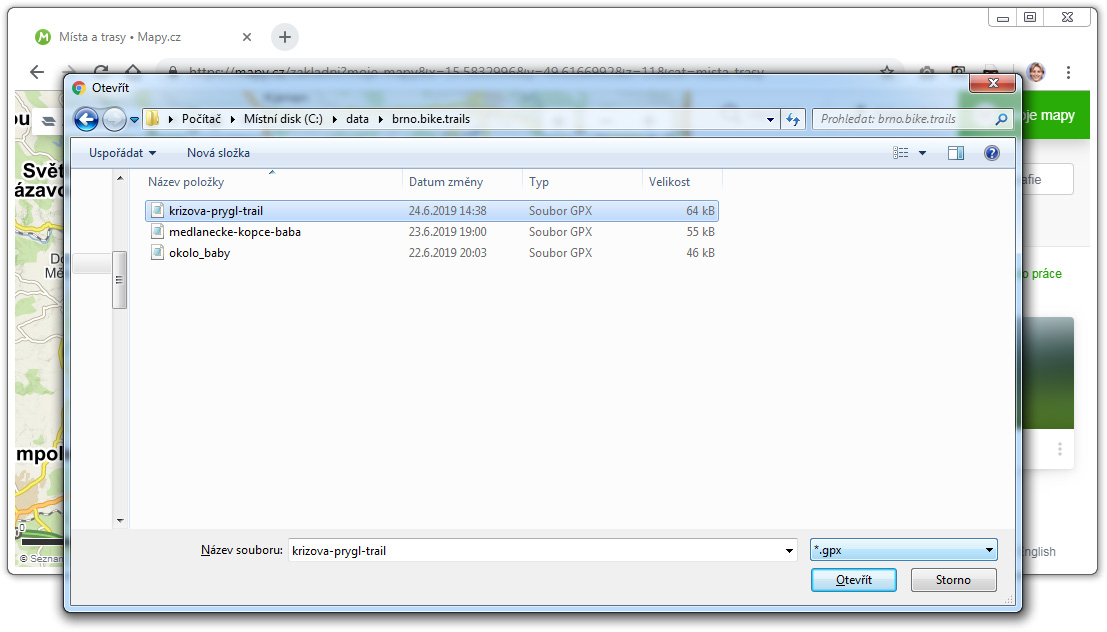The image size is (1107, 632).
Task: Click the refresh folder icon by address bar
Action: click(793, 119)
